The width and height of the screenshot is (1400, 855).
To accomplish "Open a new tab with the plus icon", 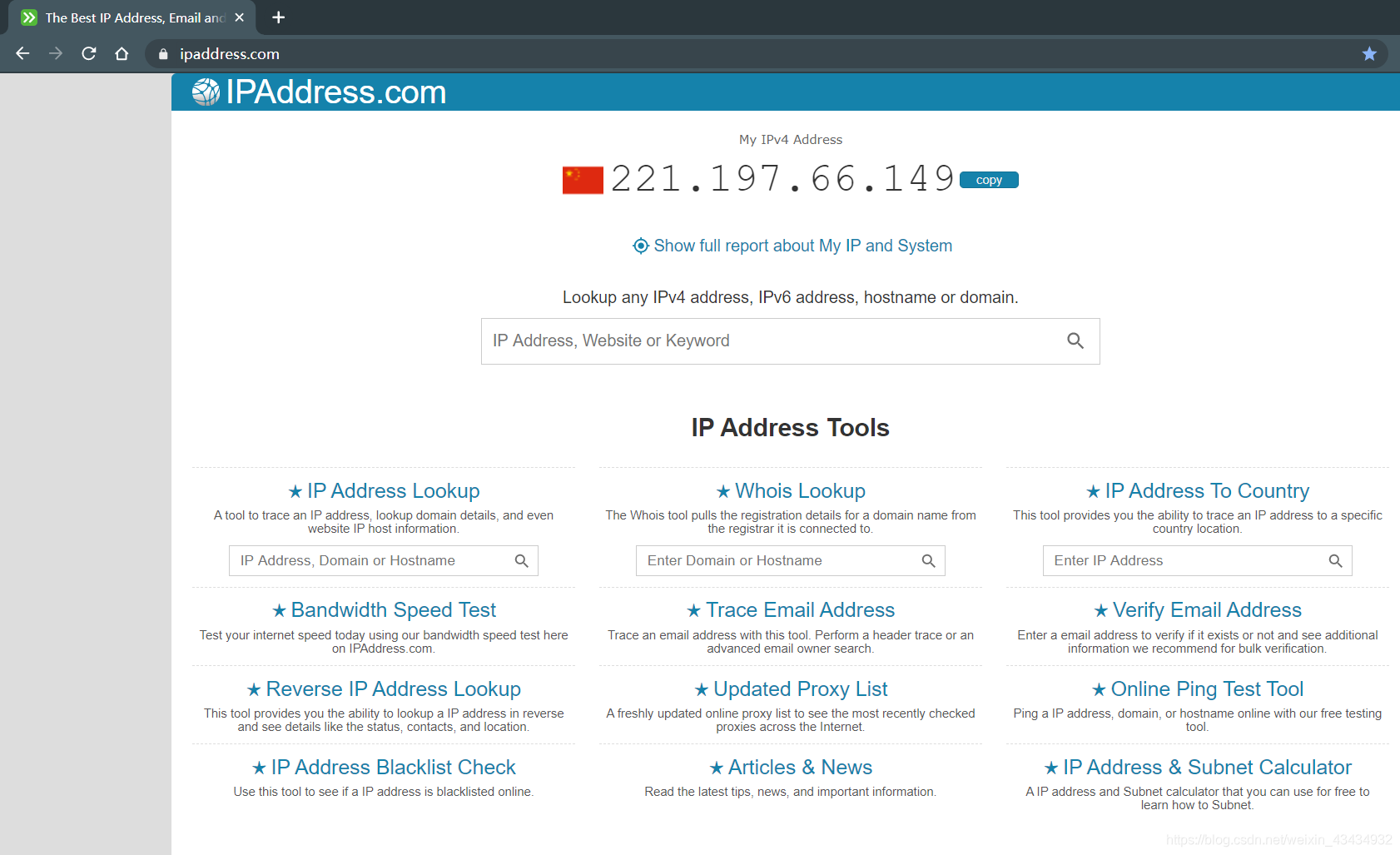I will pos(278,17).
